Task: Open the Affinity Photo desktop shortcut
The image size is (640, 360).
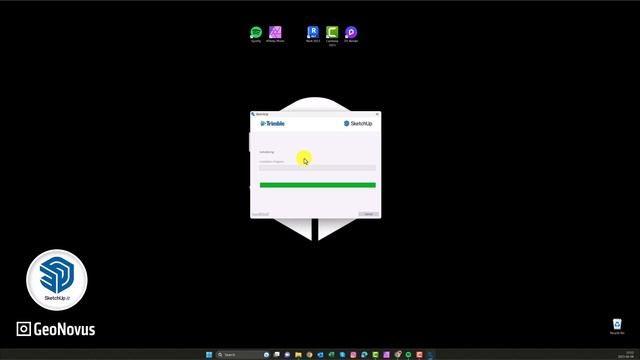Action: (x=275, y=34)
